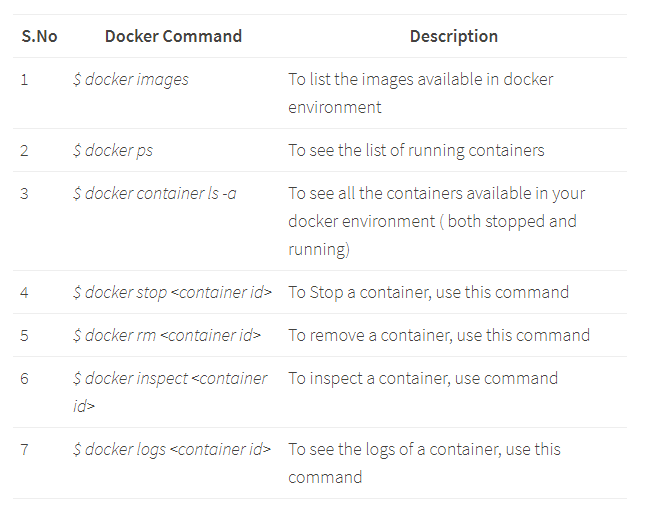Click 'To inspect a container, use command'

423,378
